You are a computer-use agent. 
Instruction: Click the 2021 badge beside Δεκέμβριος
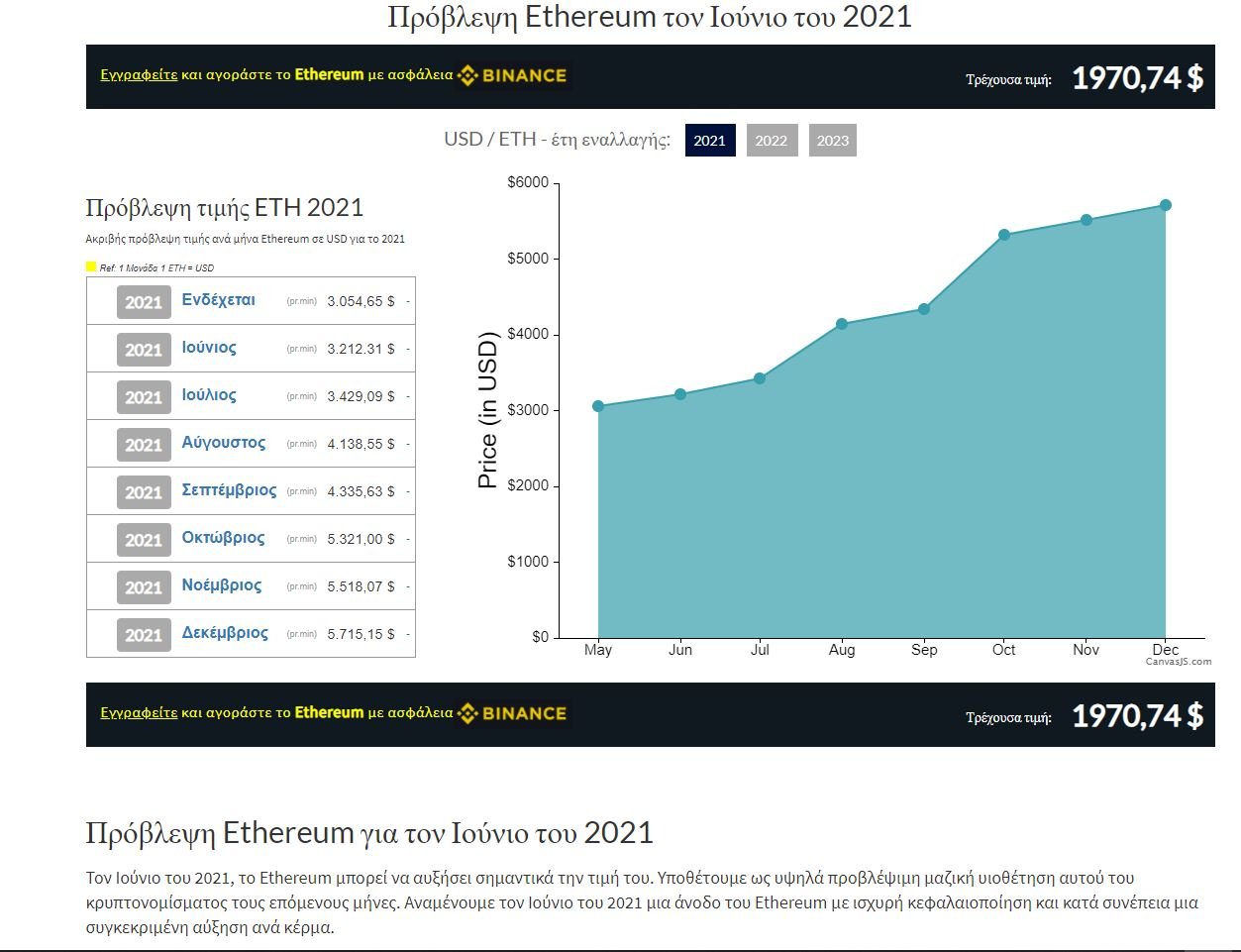pyautogui.click(x=144, y=635)
